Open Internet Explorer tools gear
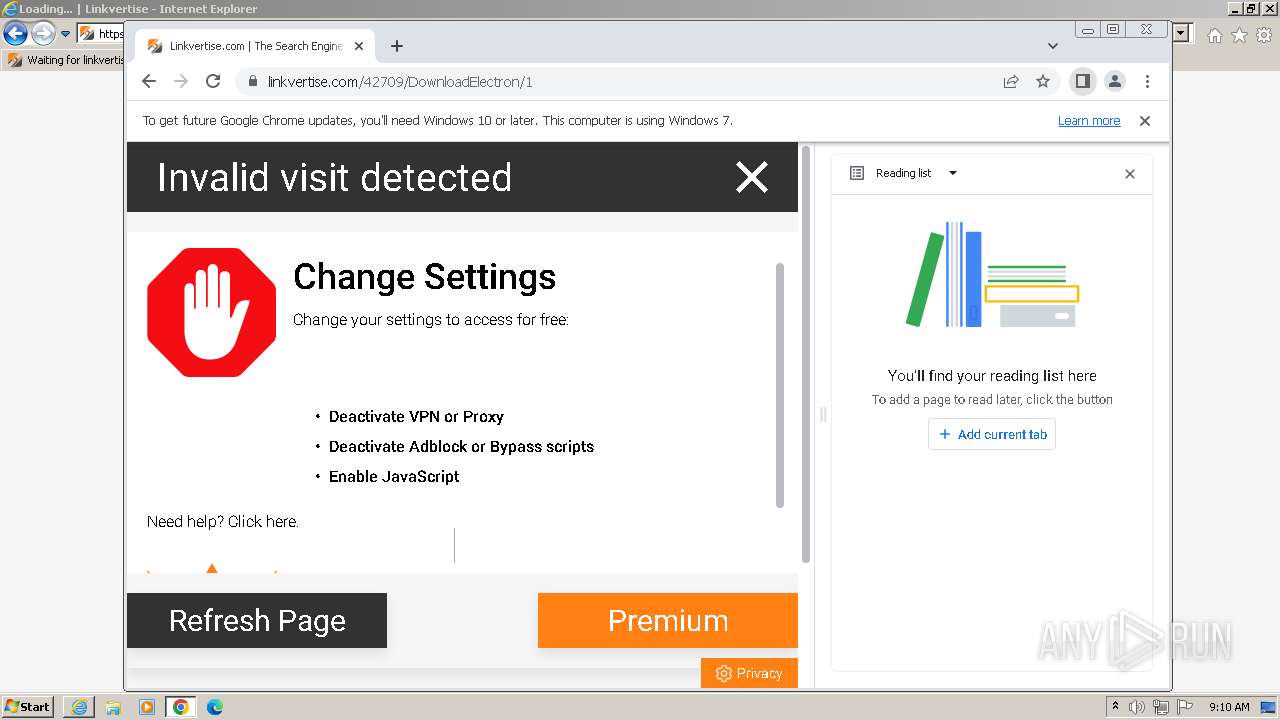 tap(1264, 35)
